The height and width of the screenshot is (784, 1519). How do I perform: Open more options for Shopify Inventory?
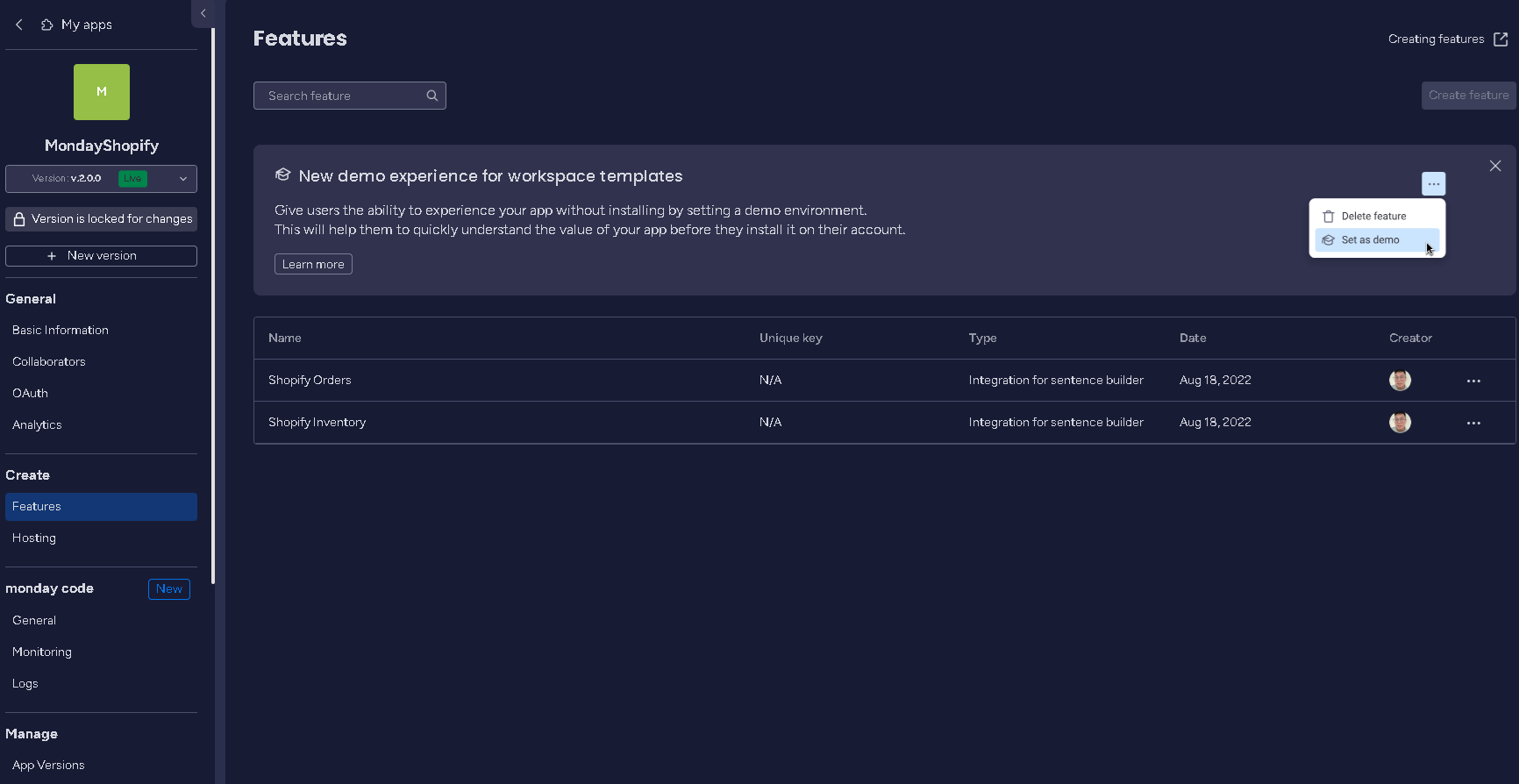pos(1473,423)
